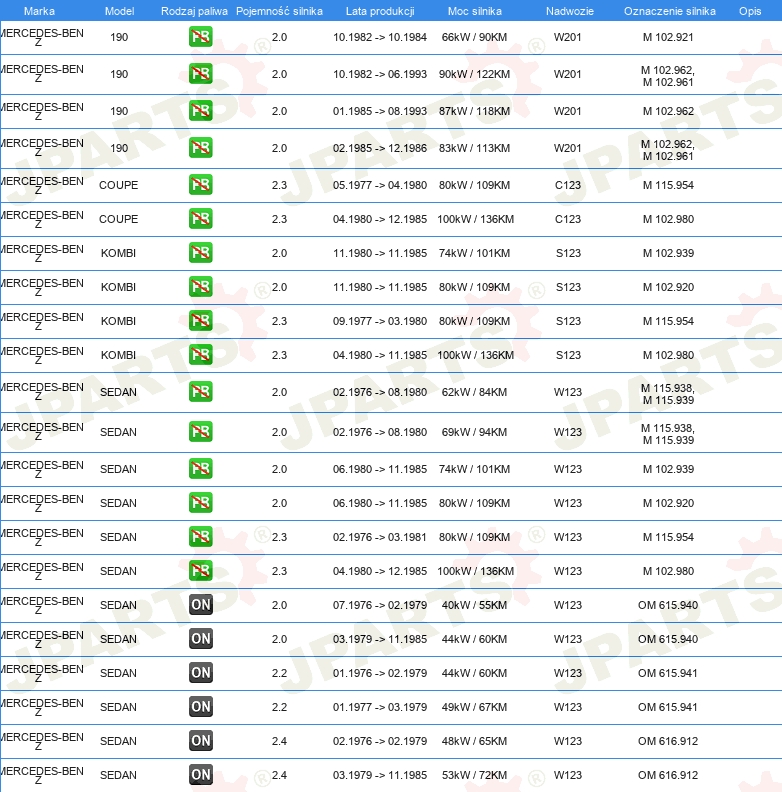The width and height of the screenshot is (782, 792).
Task: Click the ON diesel icon in the 49kW / 67KM row
Action: tap(201, 707)
